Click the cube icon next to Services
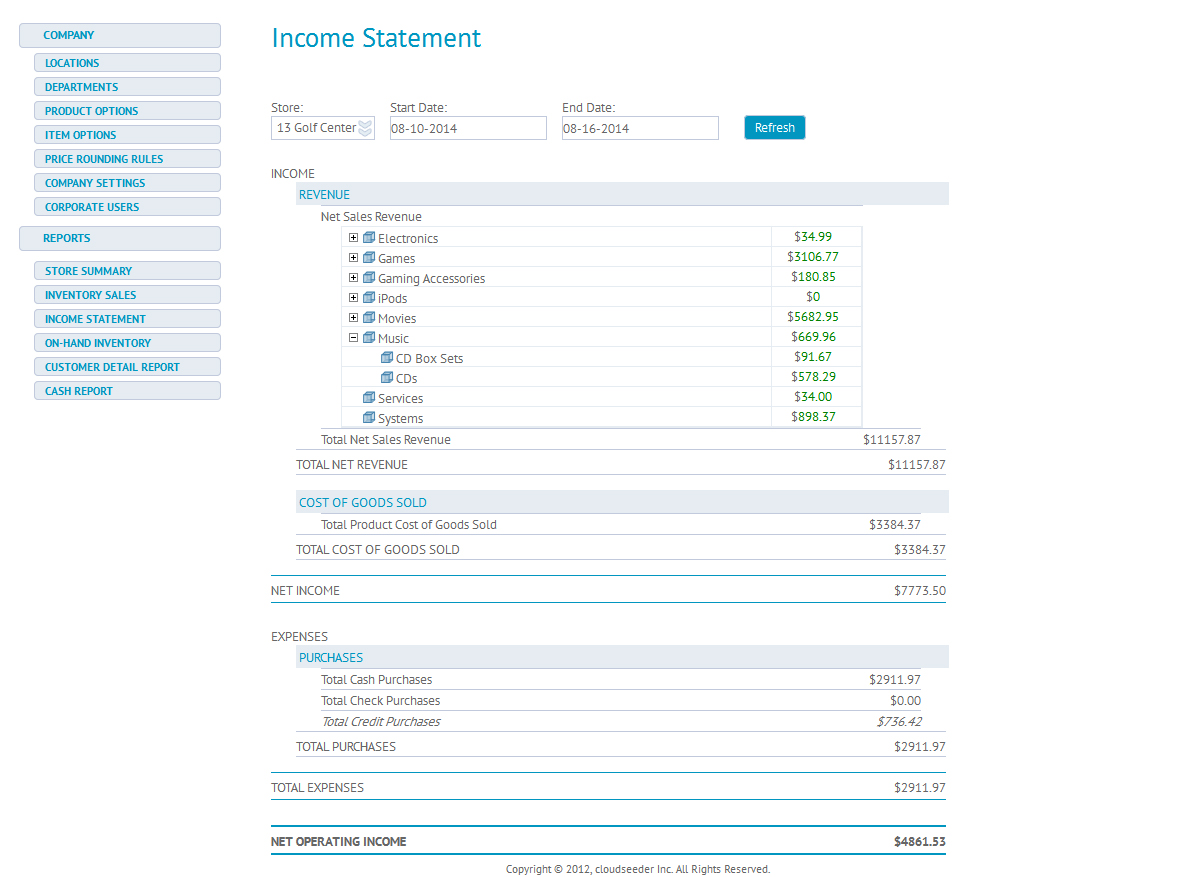Screen dimensions: 1204x877 pyautogui.click(x=368, y=398)
